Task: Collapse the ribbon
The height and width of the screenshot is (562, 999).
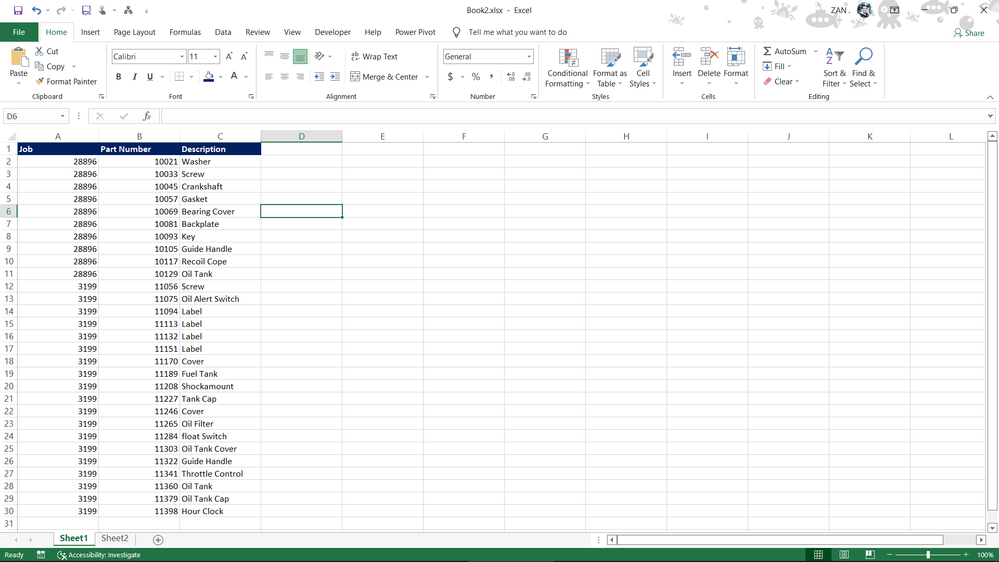Action: (x=990, y=97)
